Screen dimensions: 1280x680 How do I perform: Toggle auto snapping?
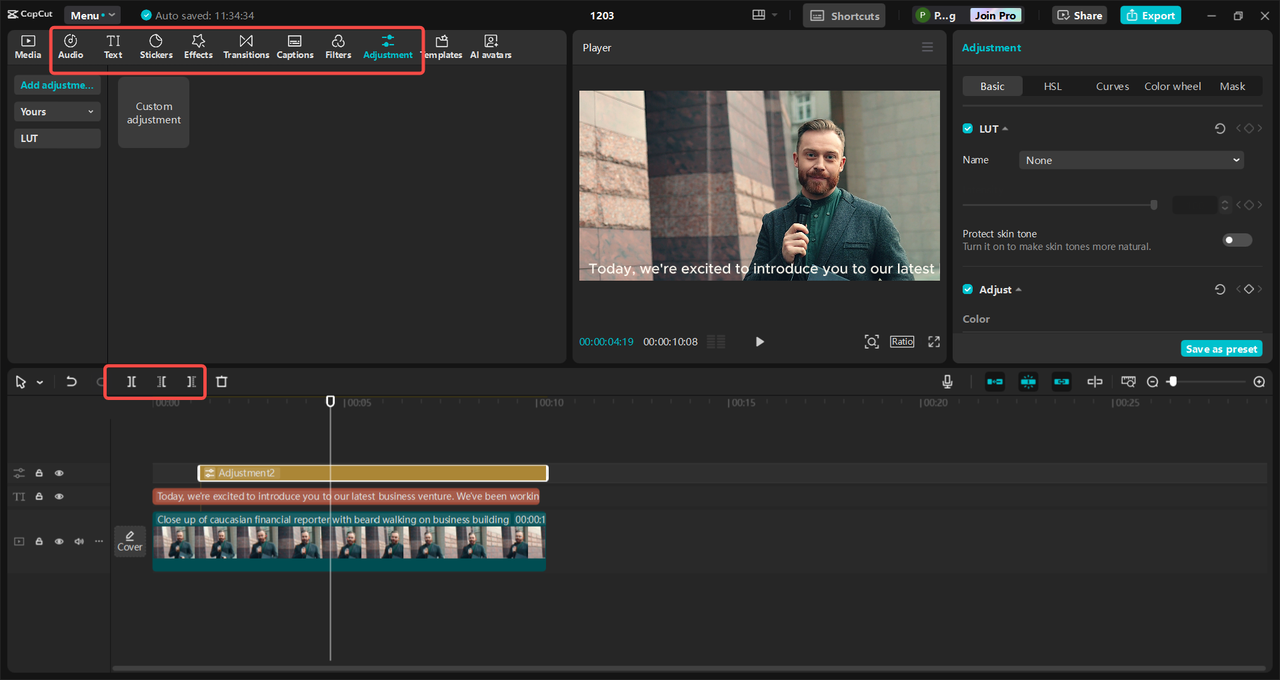(1028, 382)
